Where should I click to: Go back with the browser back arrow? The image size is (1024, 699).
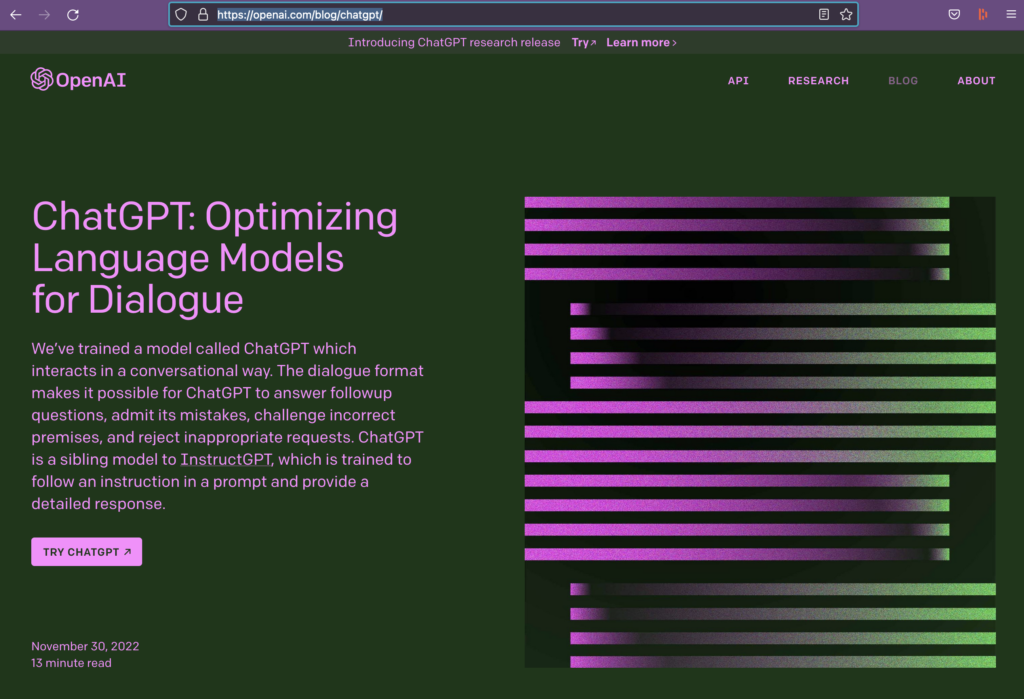(x=16, y=14)
